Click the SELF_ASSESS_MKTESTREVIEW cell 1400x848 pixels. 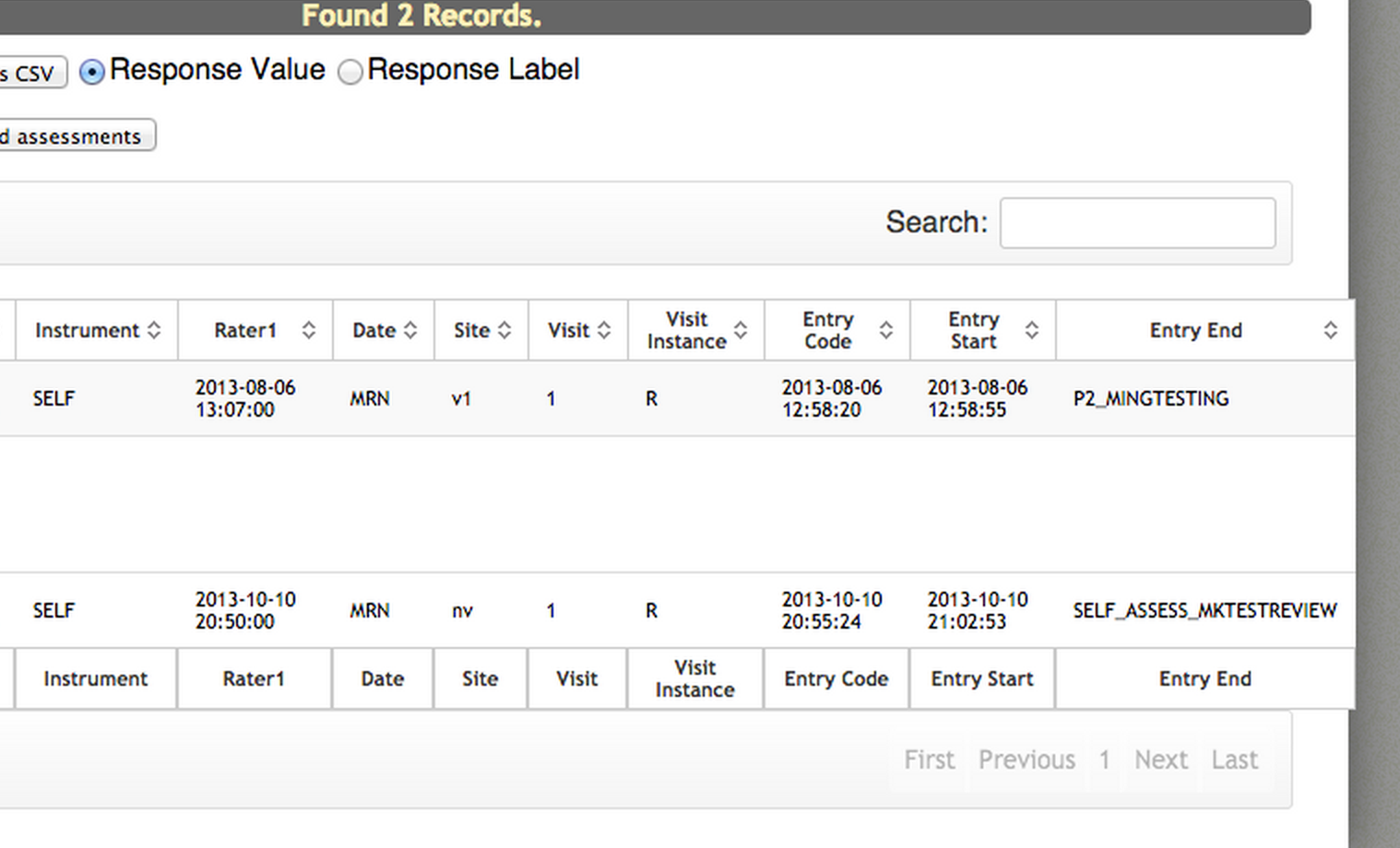pos(1204,610)
